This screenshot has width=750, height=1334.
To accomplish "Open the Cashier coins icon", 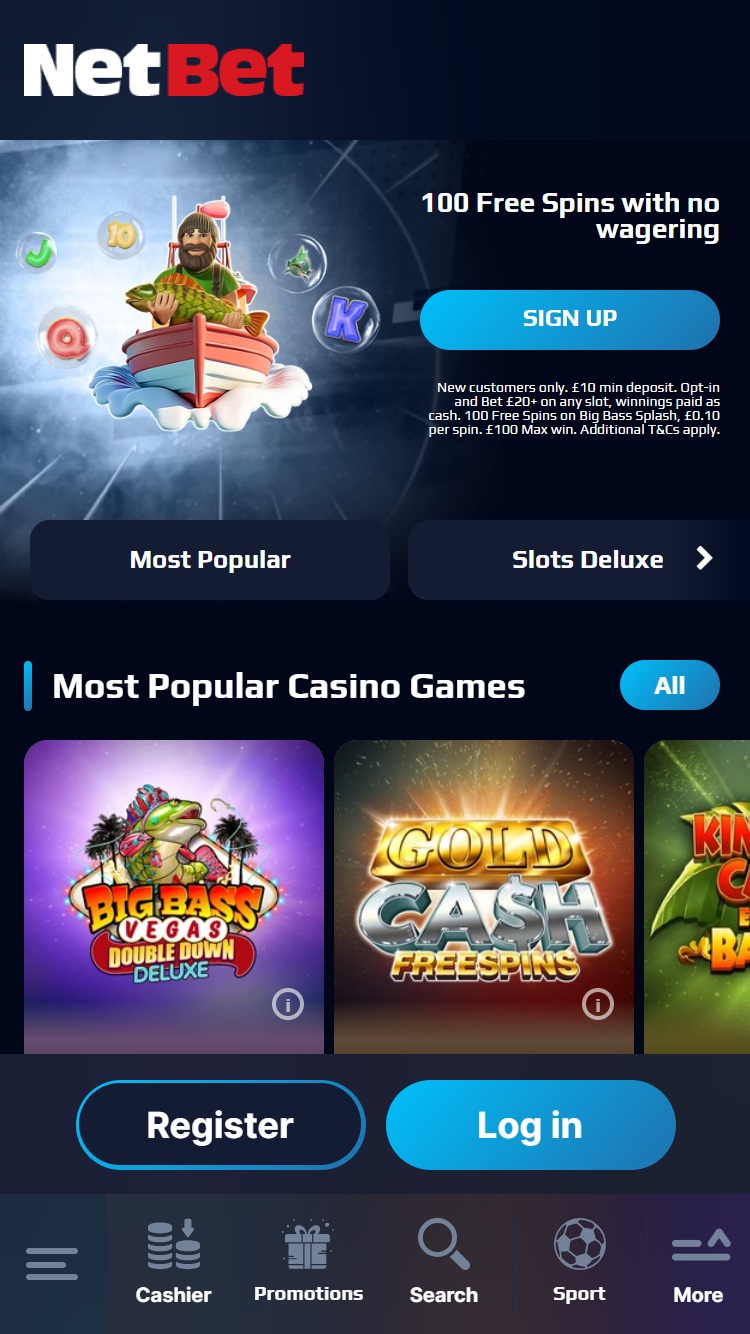I will click(174, 1245).
